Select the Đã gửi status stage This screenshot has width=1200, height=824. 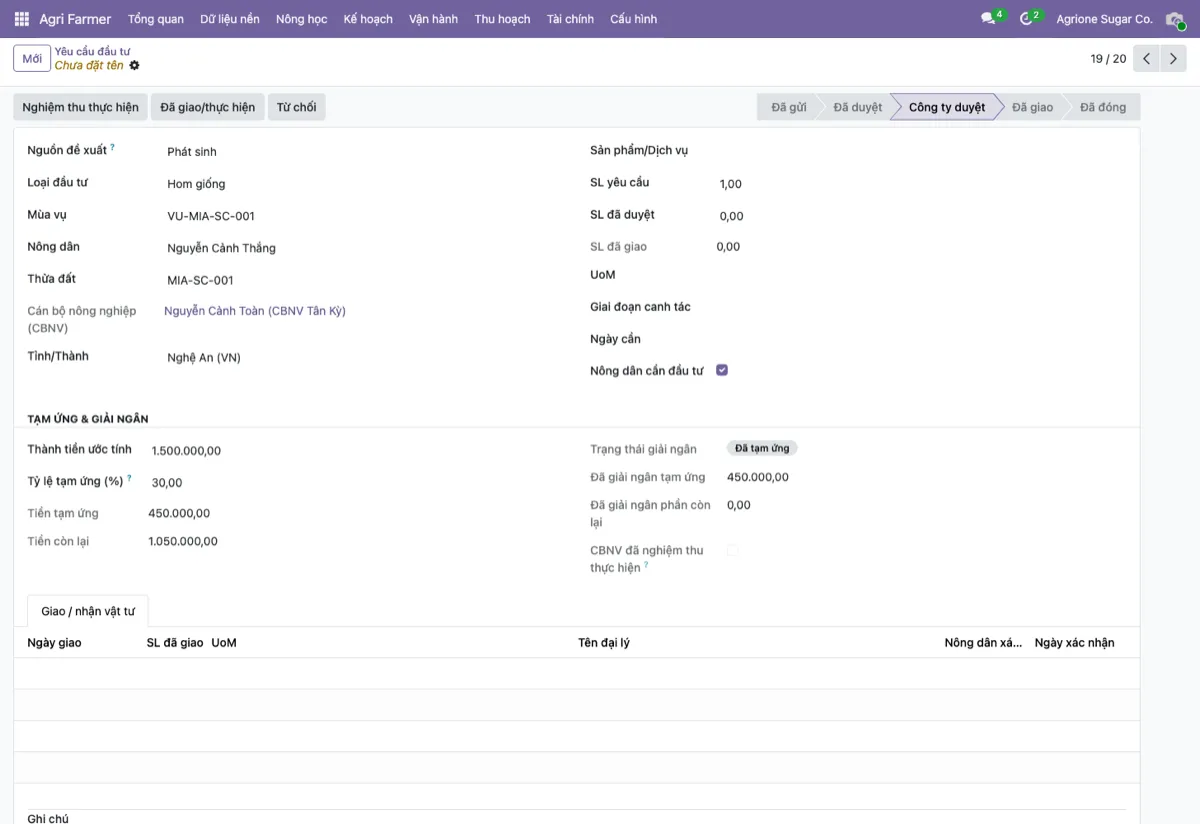coord(789,107)
